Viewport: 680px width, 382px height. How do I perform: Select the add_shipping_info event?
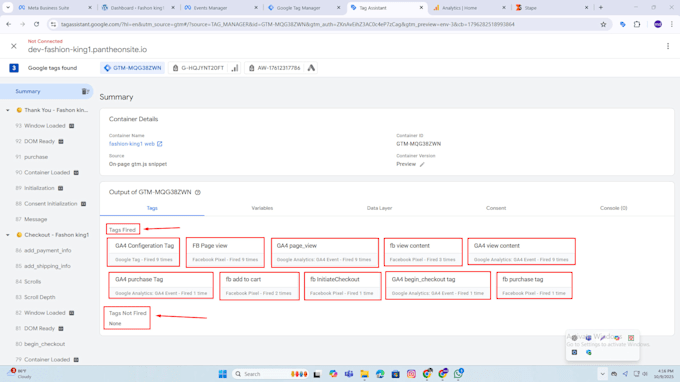(x=47, y=266)
